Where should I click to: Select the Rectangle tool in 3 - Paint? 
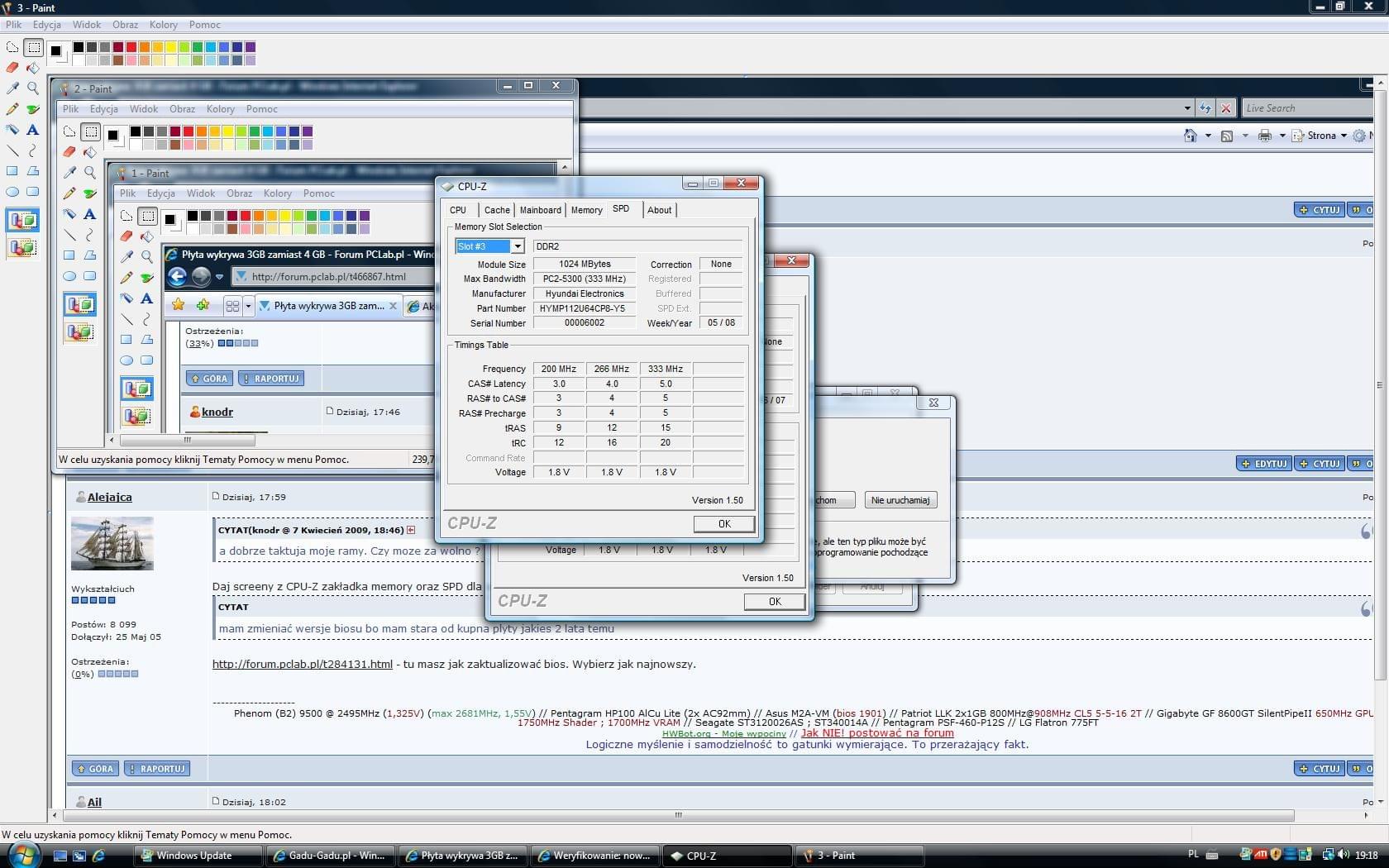12,170
